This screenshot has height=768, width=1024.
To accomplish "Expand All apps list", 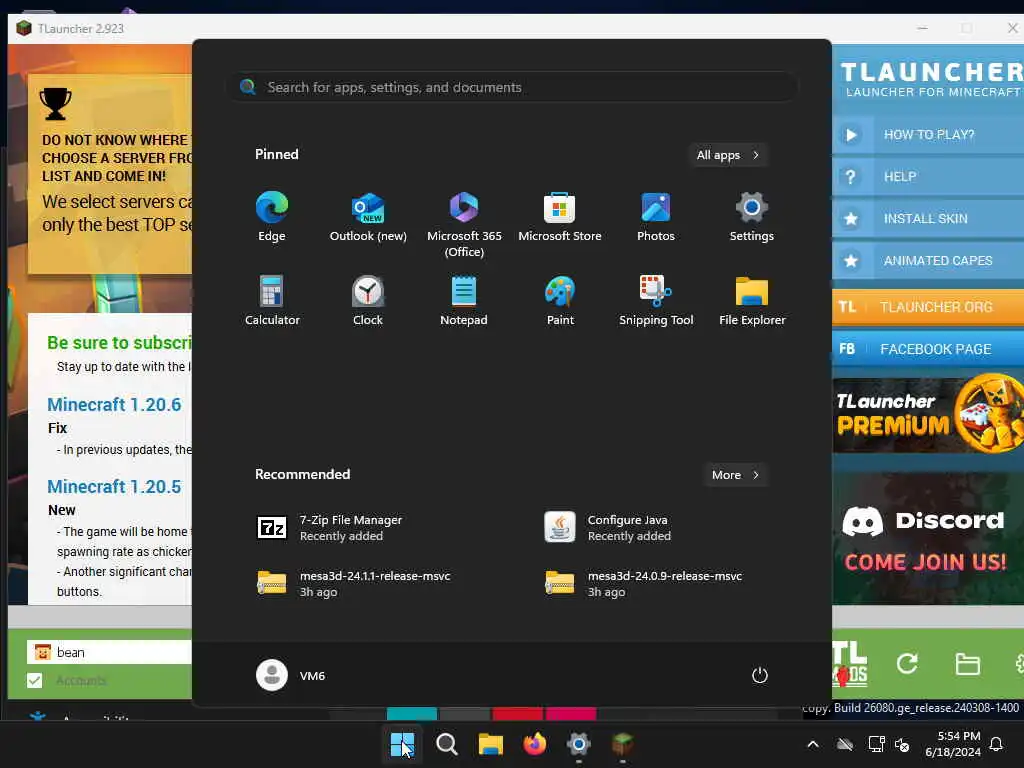I will click(x=728, y=155).
